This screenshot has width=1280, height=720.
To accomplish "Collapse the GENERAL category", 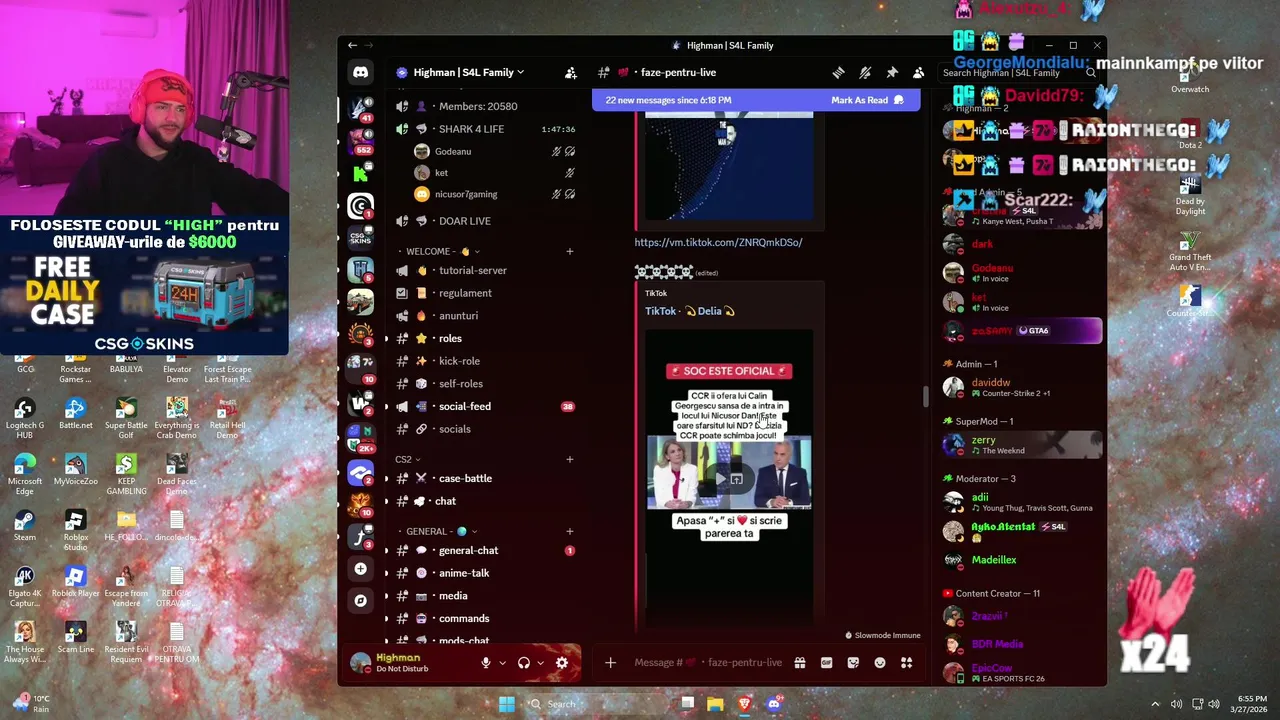I will 441,531.
